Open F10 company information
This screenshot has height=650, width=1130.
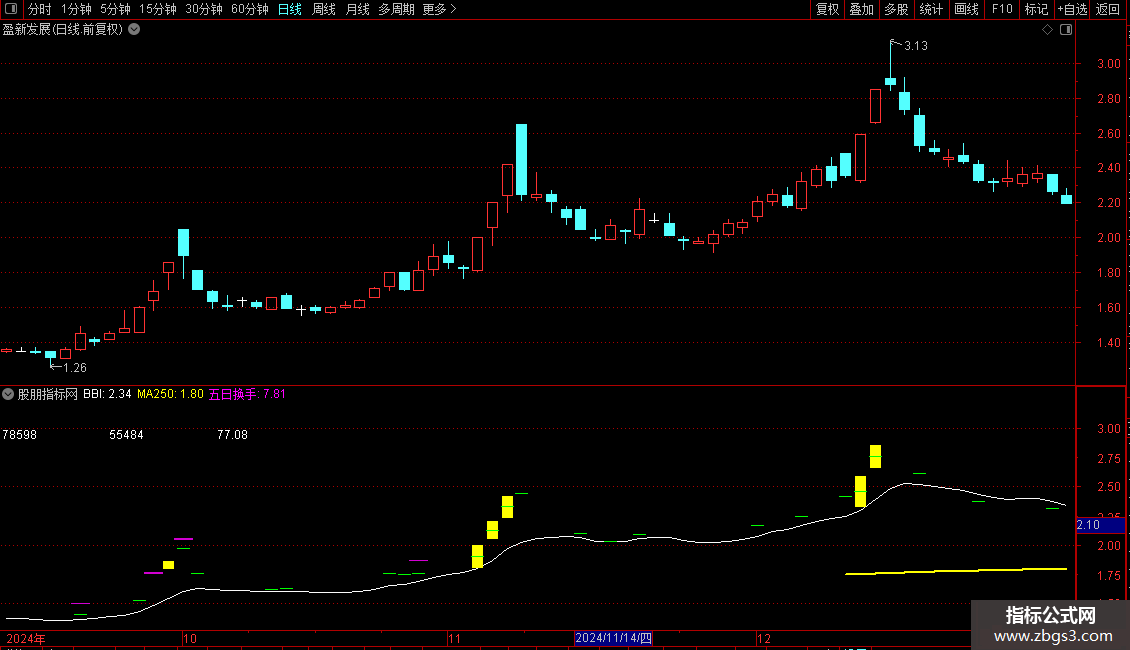[1002, 9]
